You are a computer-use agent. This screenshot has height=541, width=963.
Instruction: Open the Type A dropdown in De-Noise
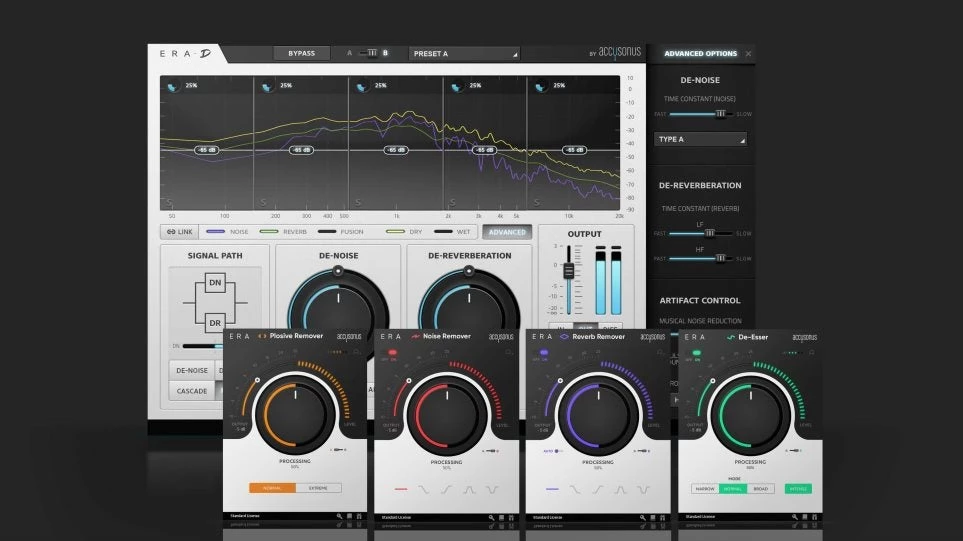coord(700,140)
